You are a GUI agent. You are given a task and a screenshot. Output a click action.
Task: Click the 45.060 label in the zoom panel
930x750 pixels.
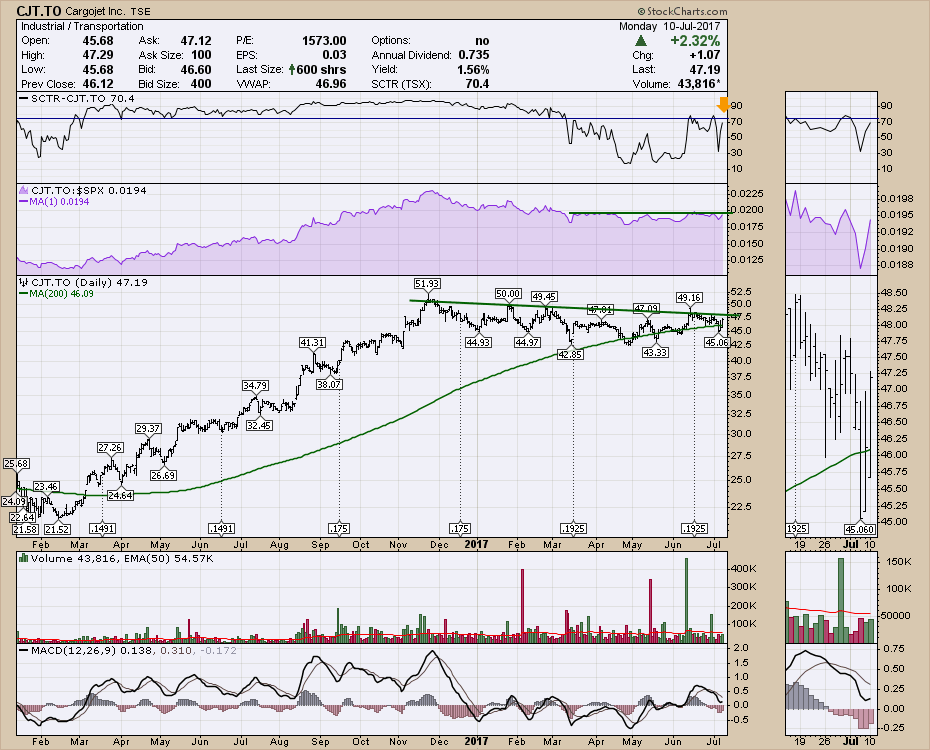tap(860, 529)
